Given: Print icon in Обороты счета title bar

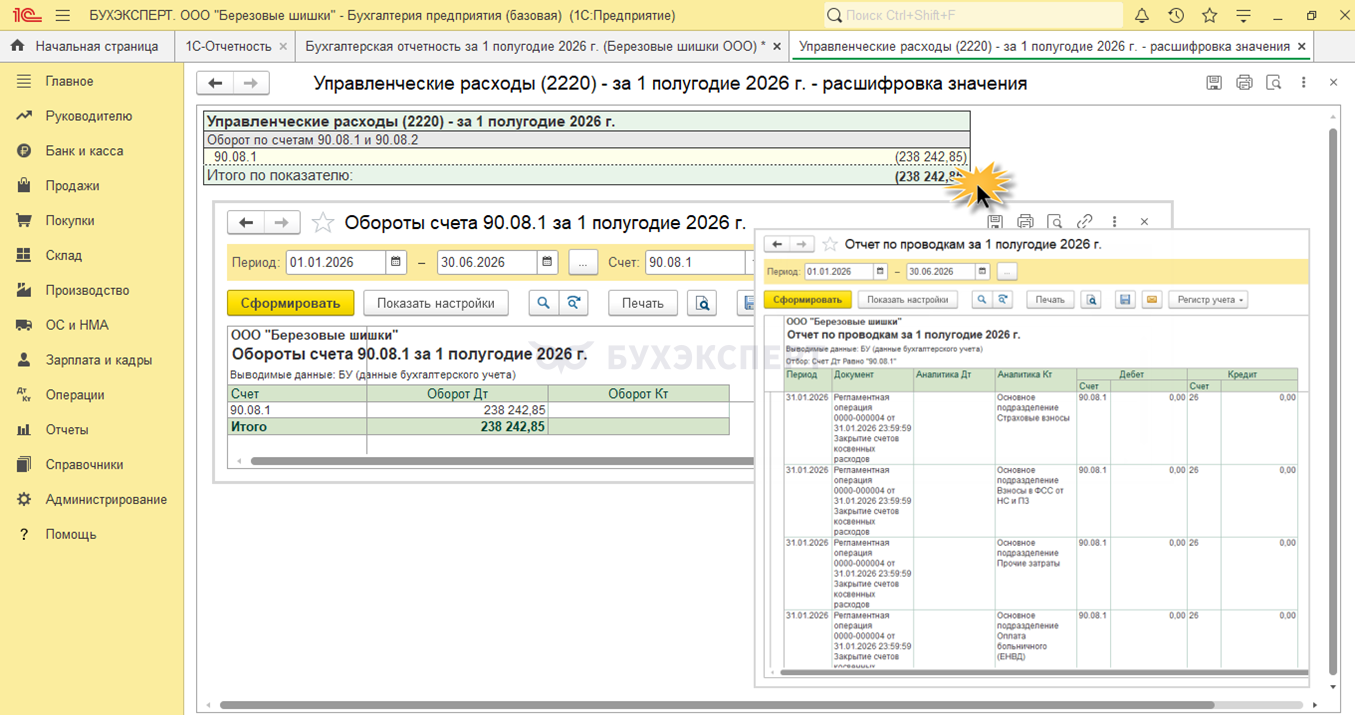Looking at the screenshot, I should click(x=1025, y=222).
